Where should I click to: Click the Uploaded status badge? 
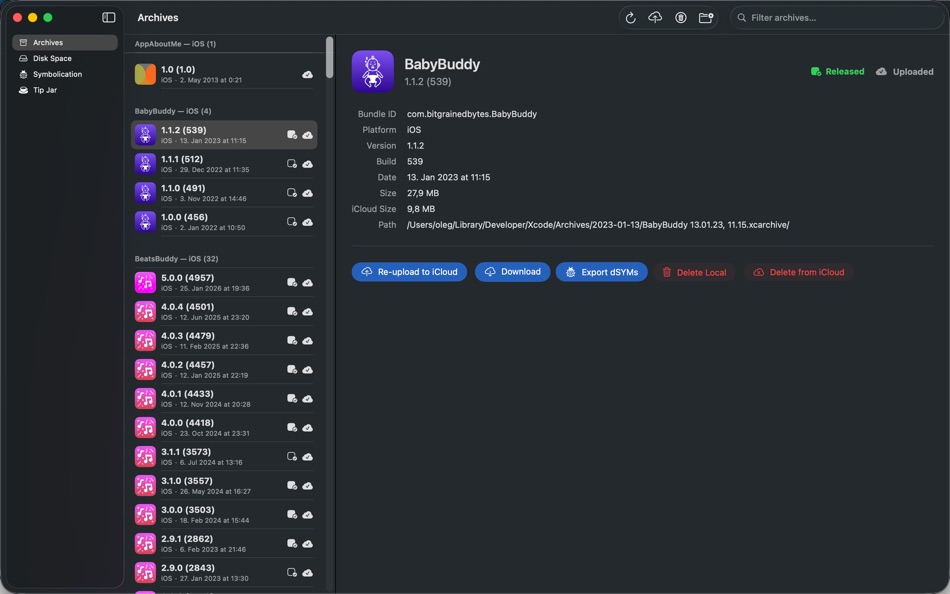coord(905,72)
